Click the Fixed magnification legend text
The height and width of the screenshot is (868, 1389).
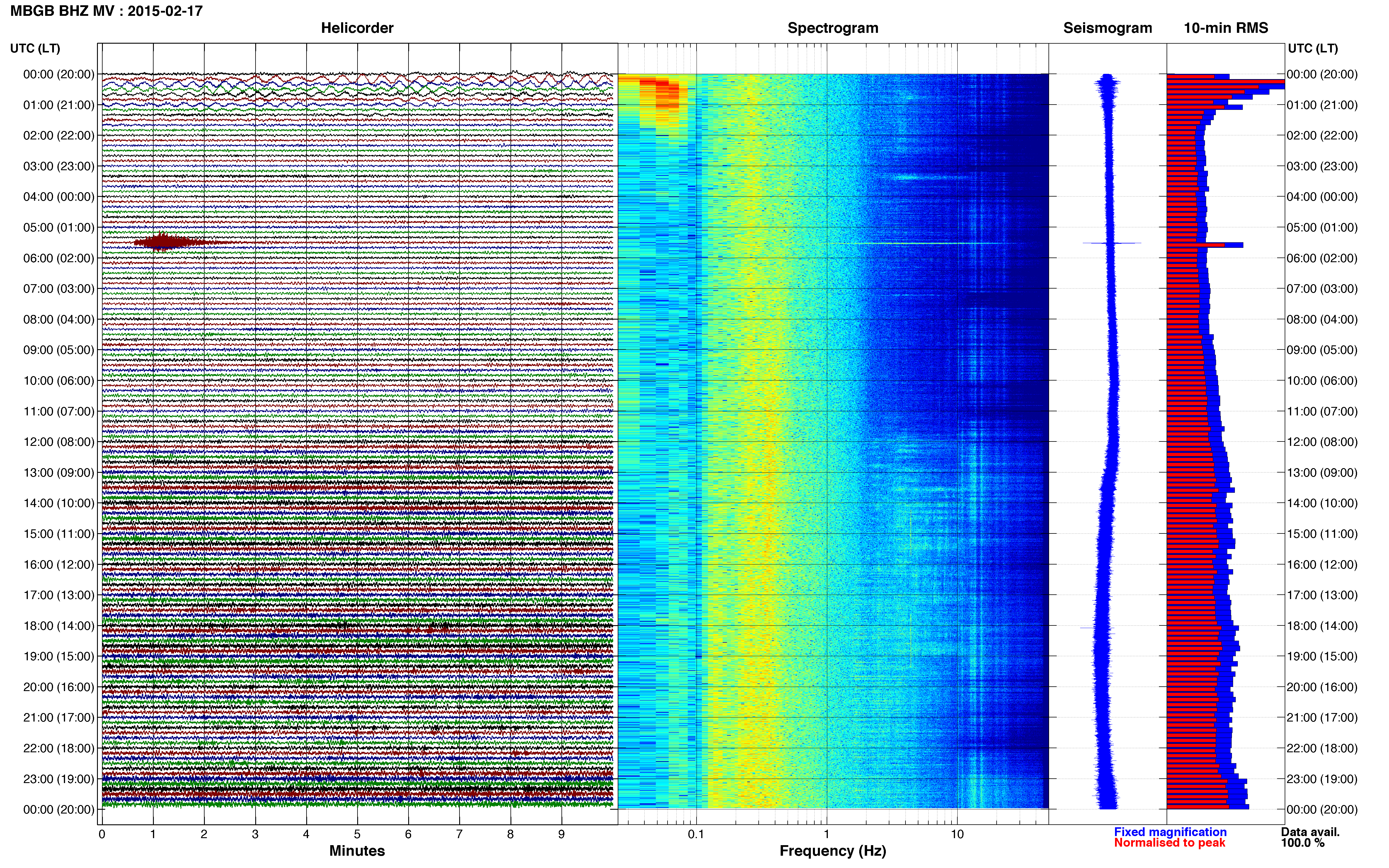click(x=1170, y=832)
